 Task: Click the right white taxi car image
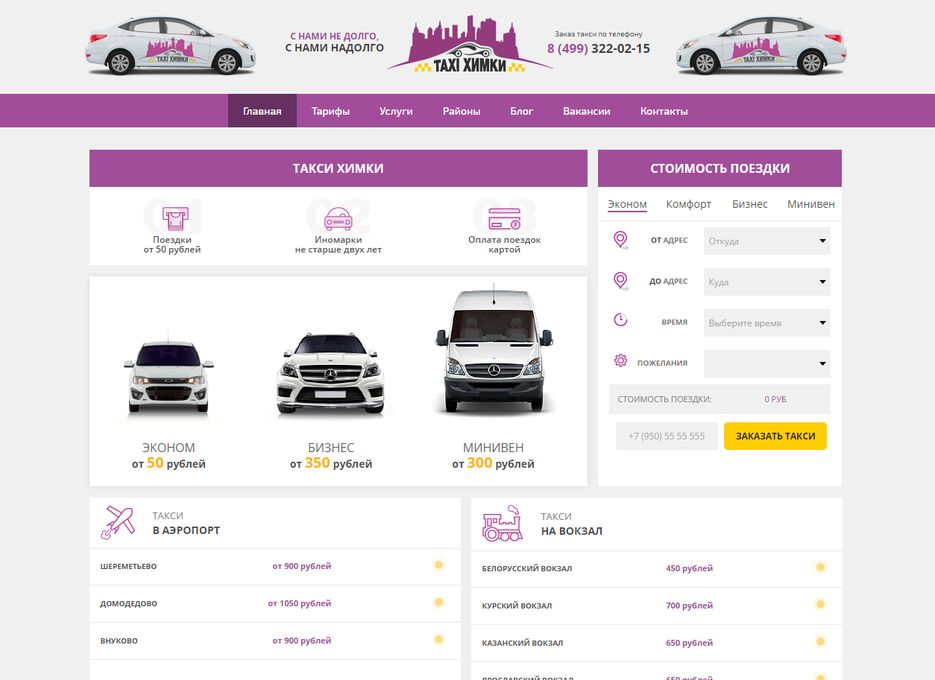point(761,46)
